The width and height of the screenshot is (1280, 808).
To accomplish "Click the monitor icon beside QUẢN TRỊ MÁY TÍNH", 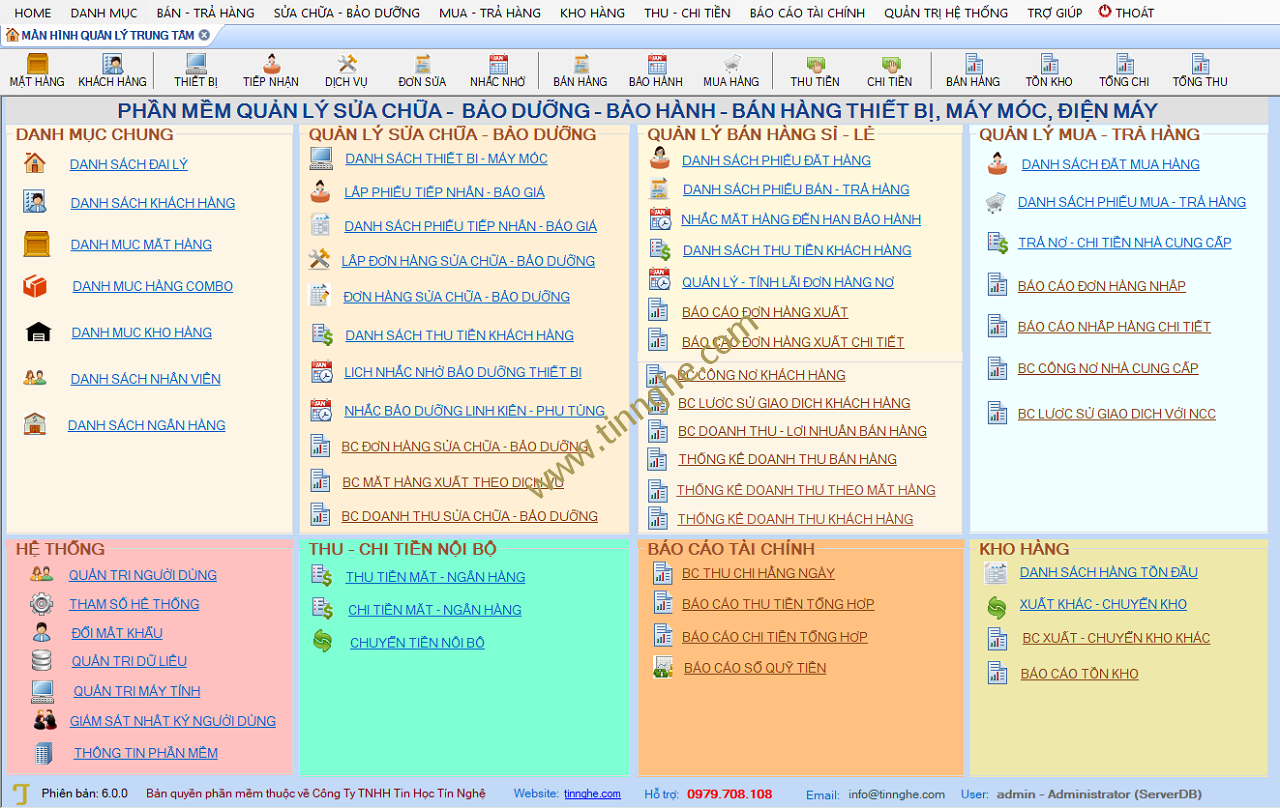I will coord(42,690).
